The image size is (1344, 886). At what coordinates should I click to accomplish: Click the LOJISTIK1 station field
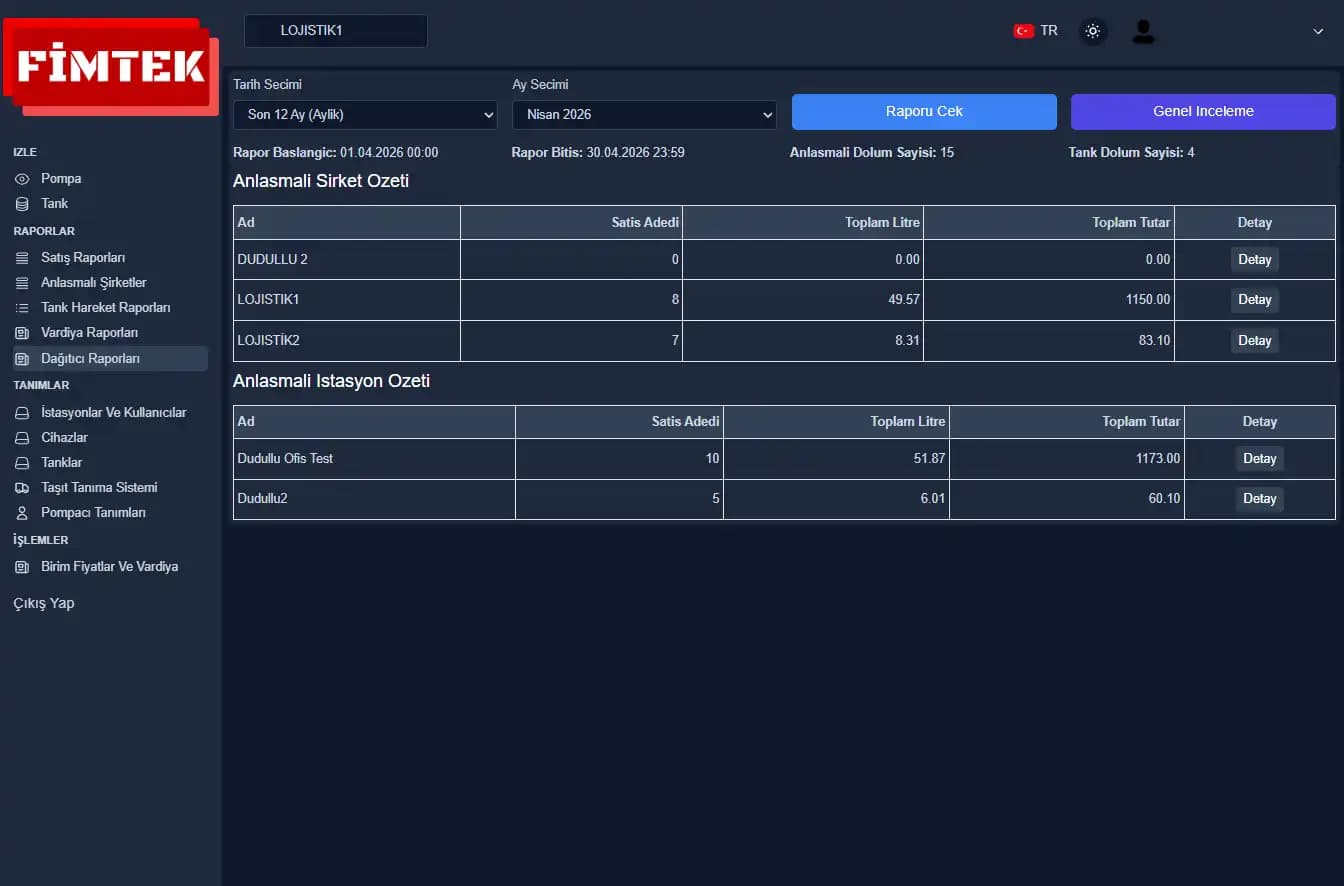335,30
